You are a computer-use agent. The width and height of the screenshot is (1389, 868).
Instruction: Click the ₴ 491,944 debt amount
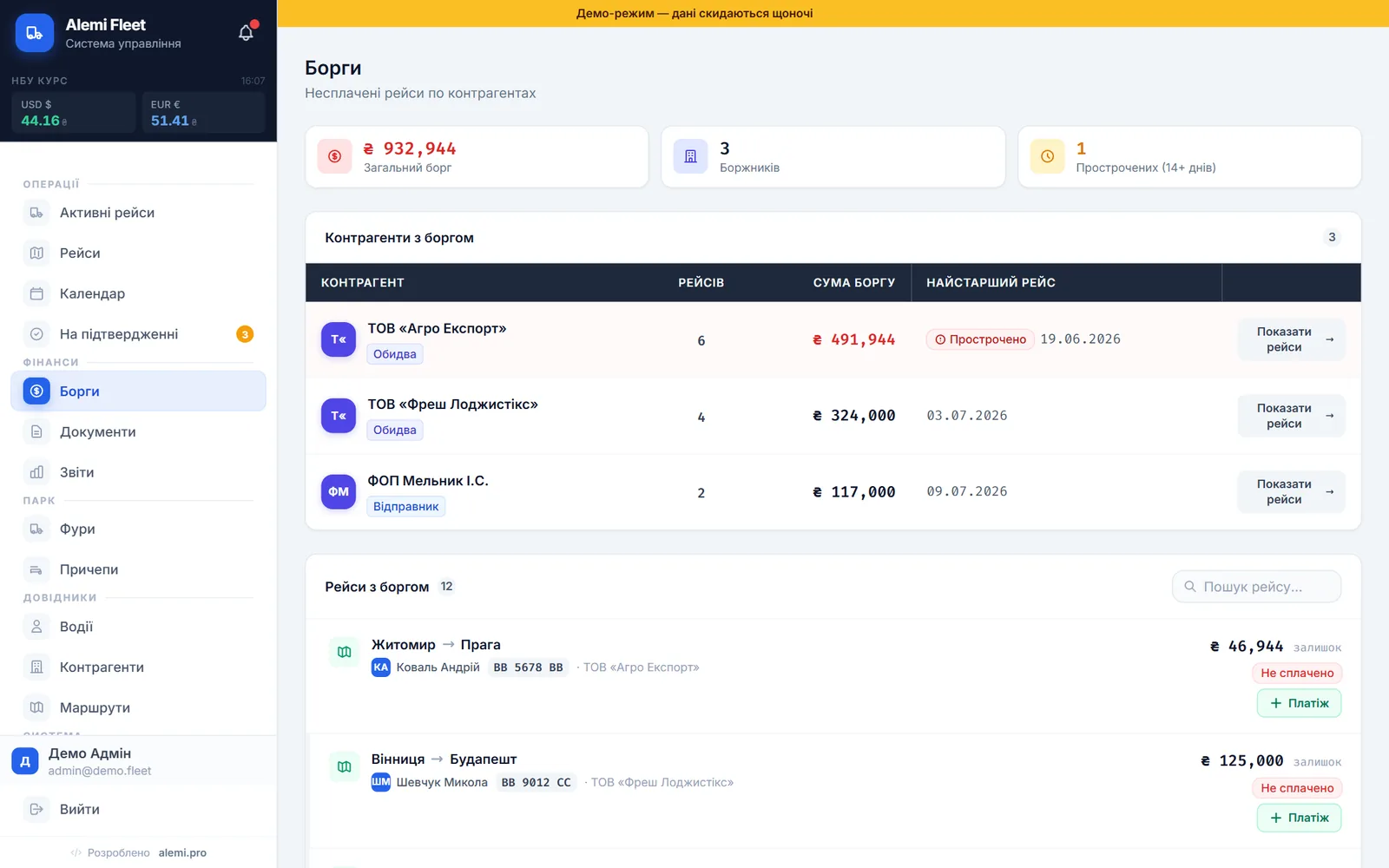coord(853,339)
